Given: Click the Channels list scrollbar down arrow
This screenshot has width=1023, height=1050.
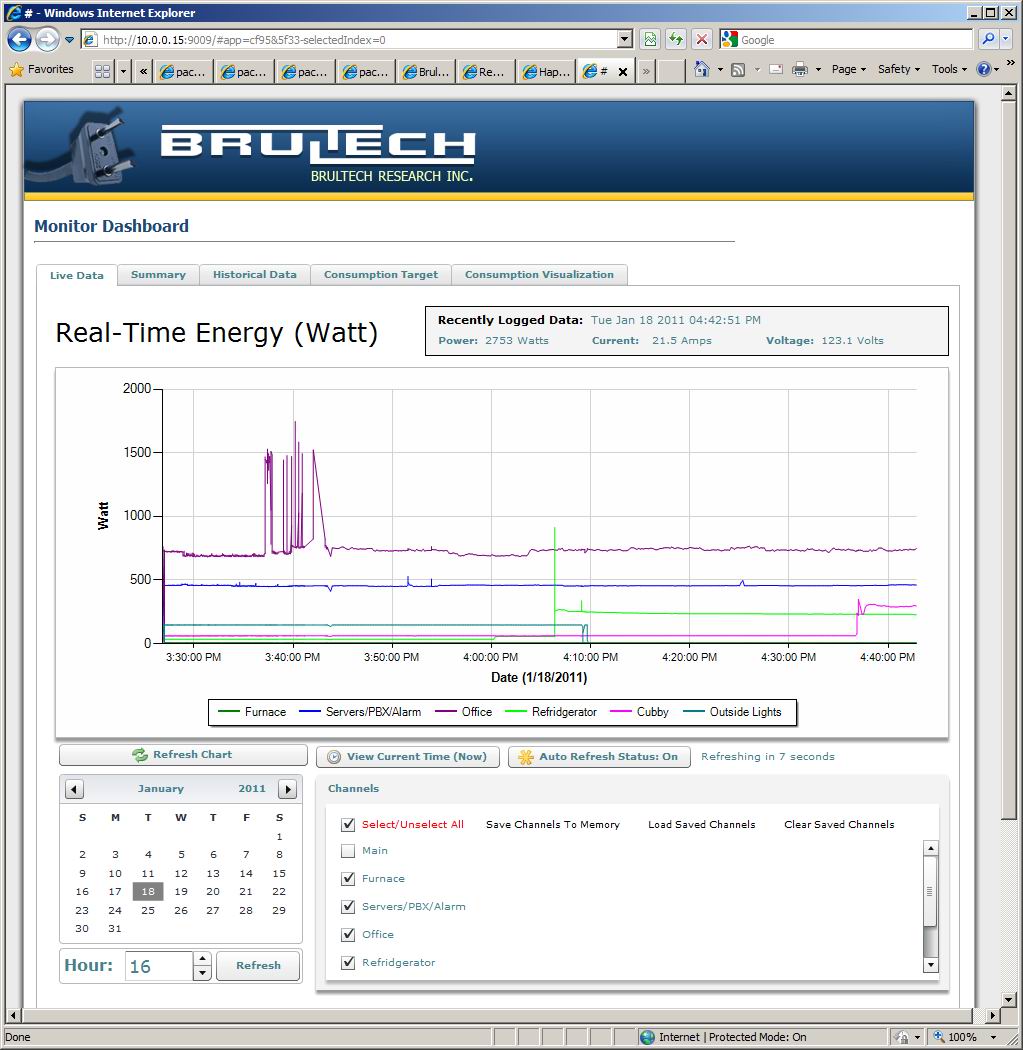Looking at the screenshot, I should pyautogui.click(x=930, y=965).
